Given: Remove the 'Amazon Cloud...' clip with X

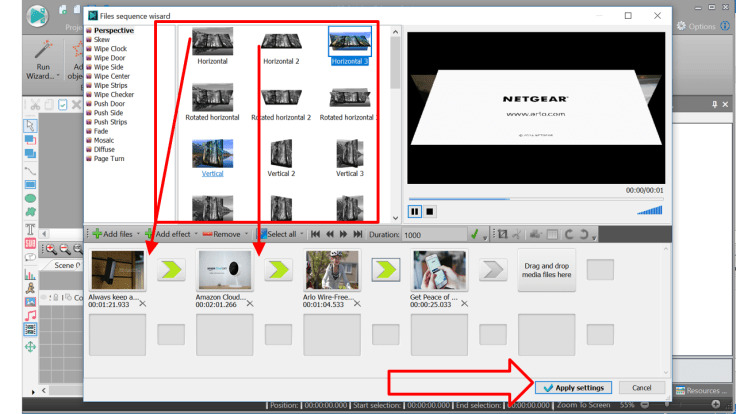Looking at the screenshot, I should tap(250, 304).
